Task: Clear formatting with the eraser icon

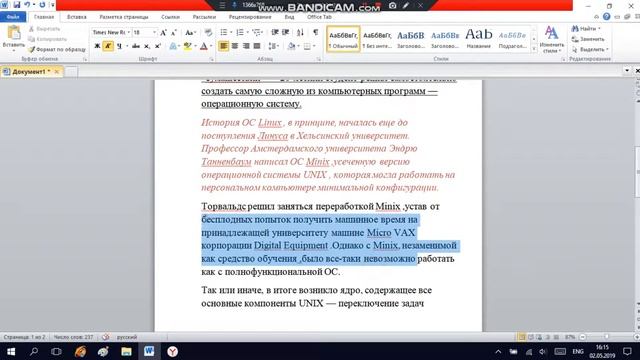Action: coord(208,32)
